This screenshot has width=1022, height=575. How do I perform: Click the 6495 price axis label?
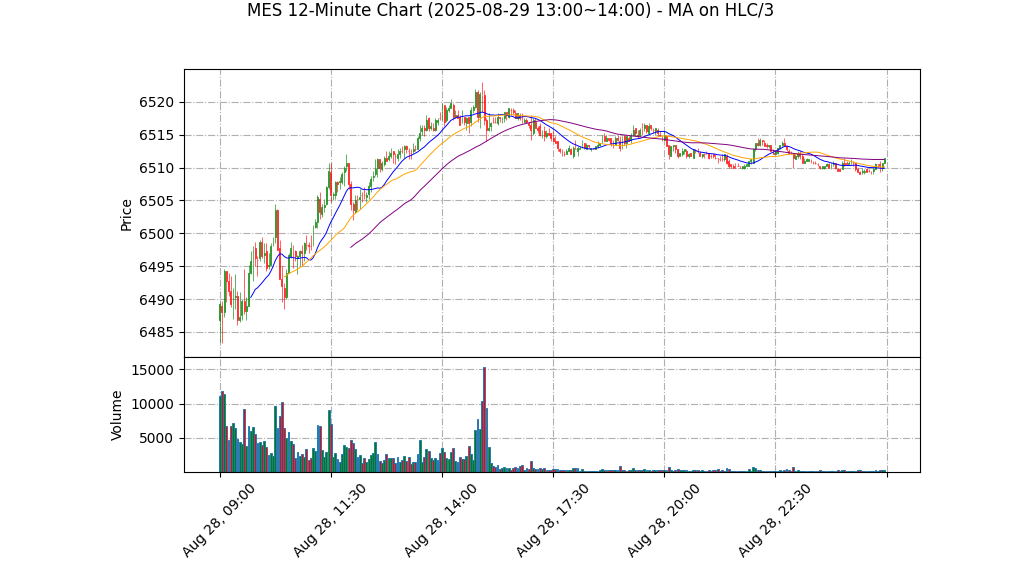coord(156,267)
